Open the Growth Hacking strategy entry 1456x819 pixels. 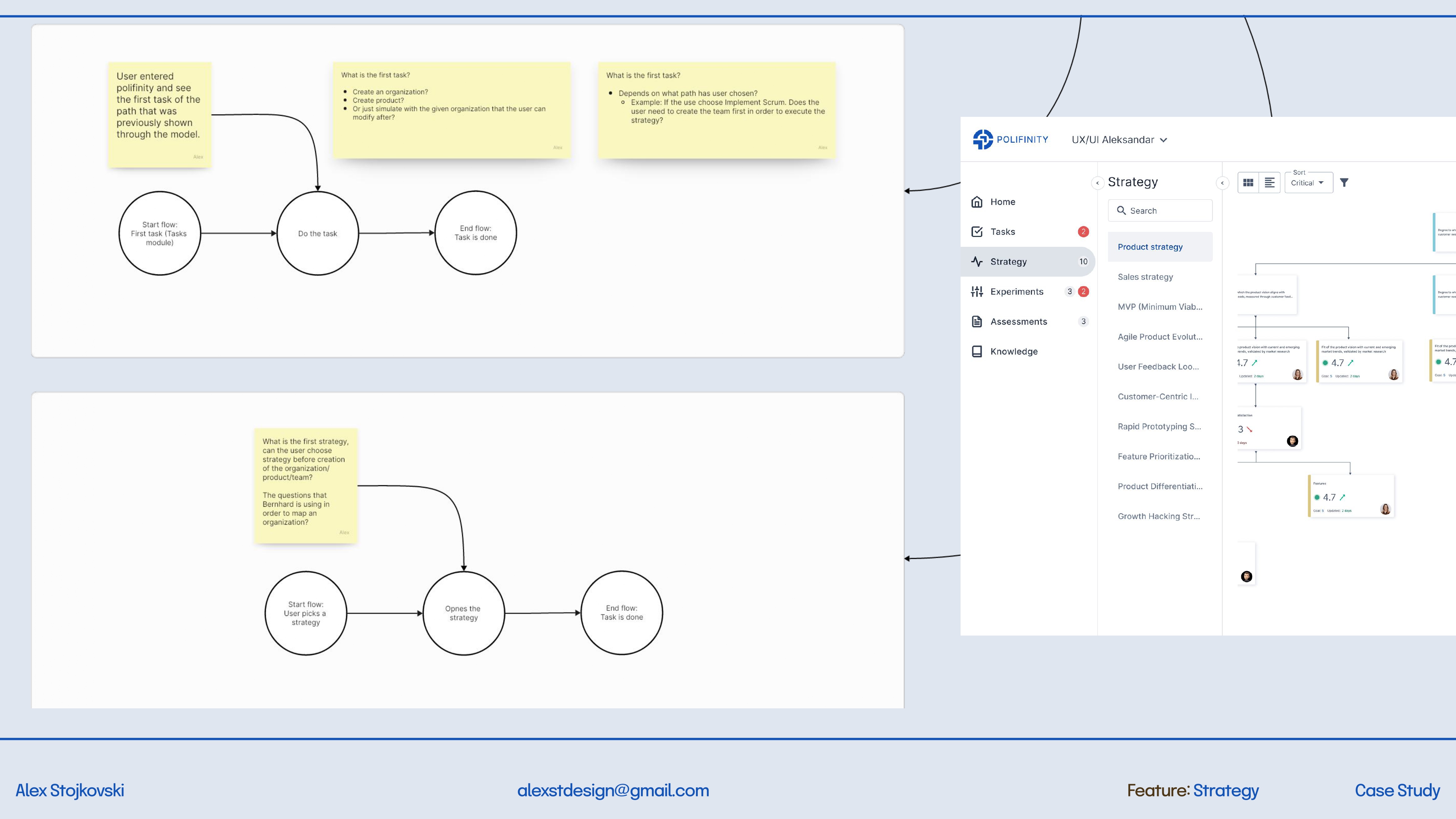[x=1158, y=516]
